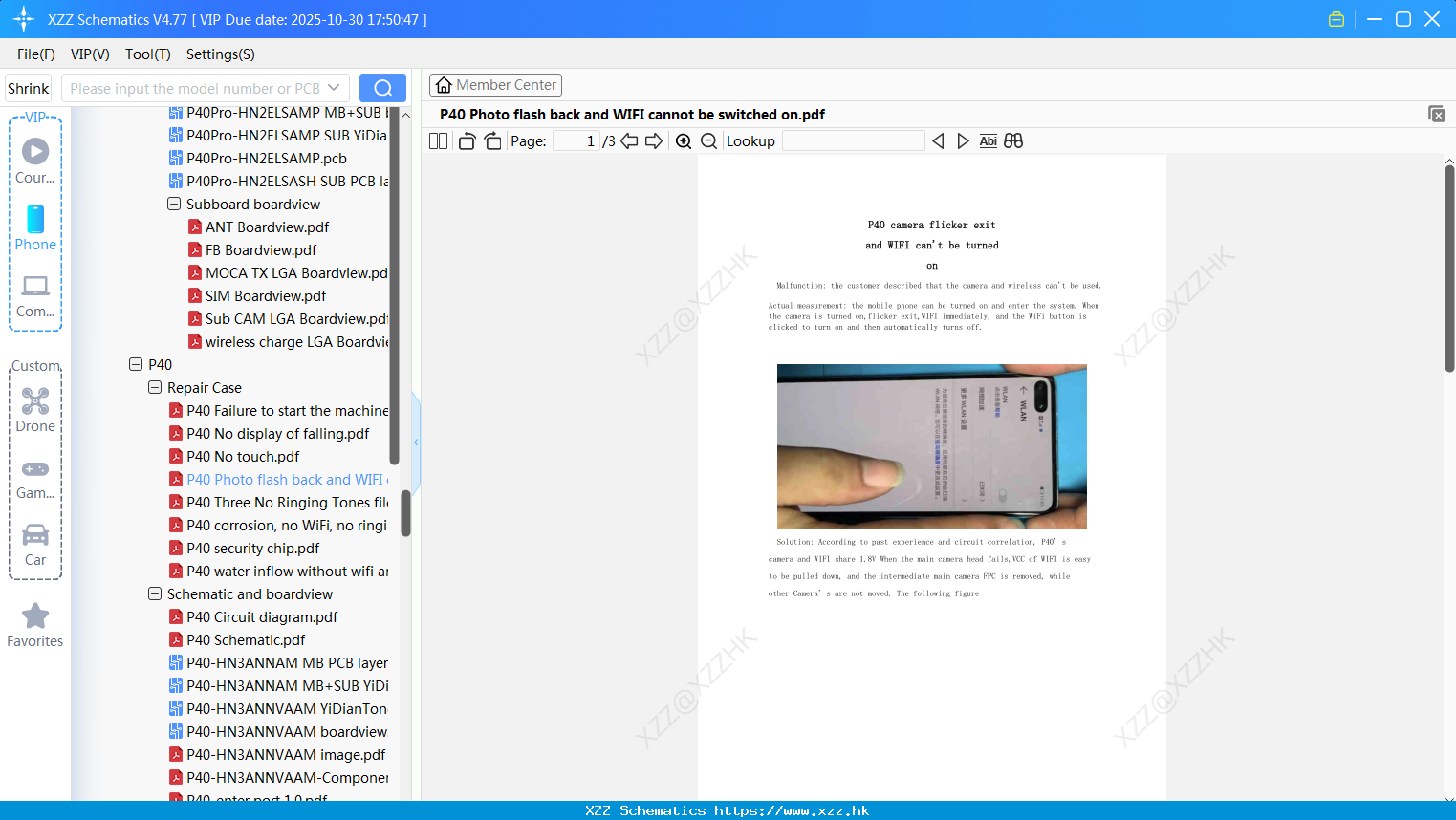Select the P40 Photo flash PDF tab
1456x820 pixels.
click(x=632, y=115)
